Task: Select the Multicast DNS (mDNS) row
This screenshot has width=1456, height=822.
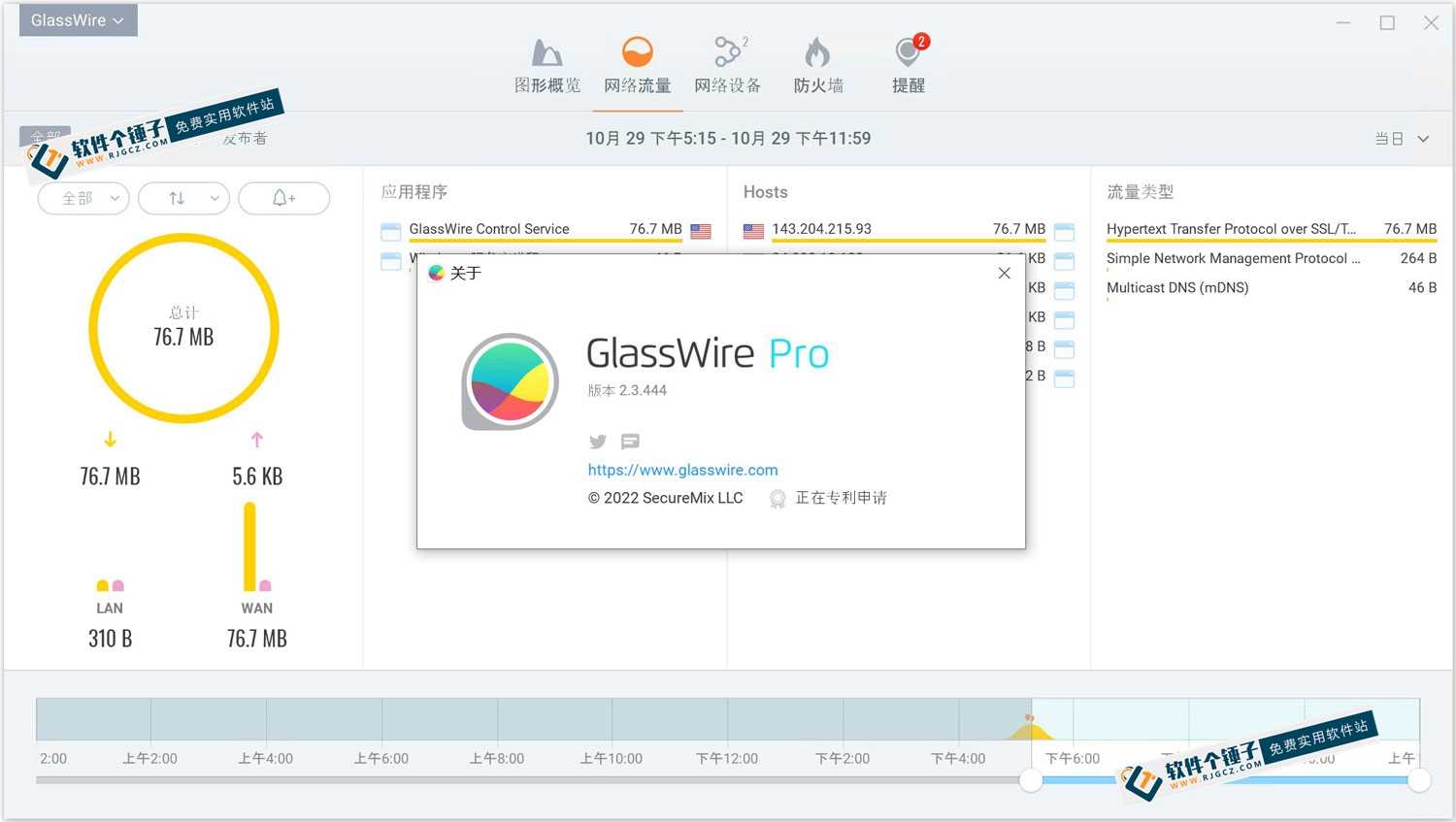Action: pyautogui.click(x=1272, y=287)
